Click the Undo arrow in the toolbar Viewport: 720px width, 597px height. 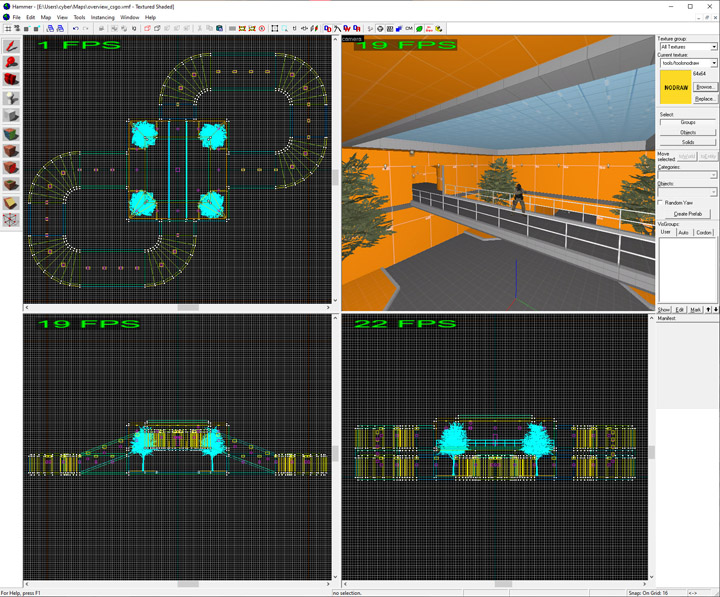76,28
